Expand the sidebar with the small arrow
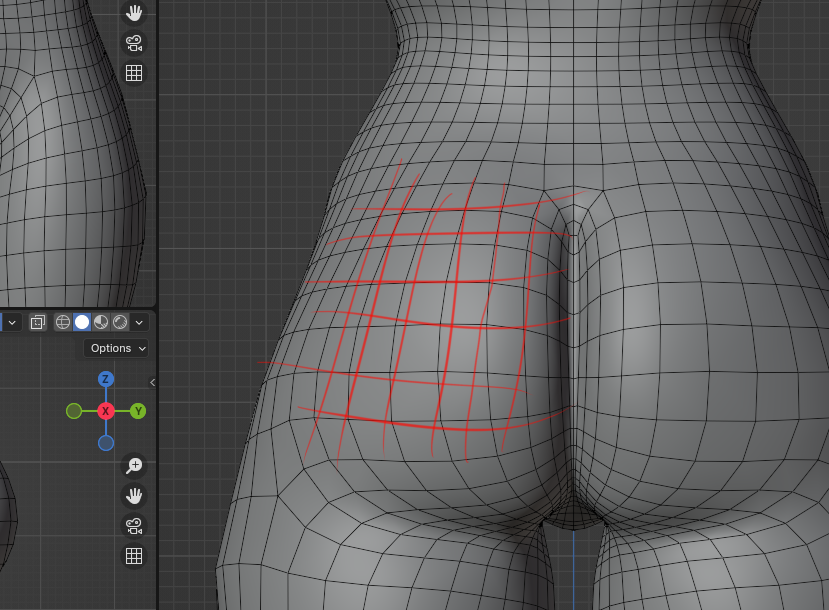The image size is (829, 610). 152,382
